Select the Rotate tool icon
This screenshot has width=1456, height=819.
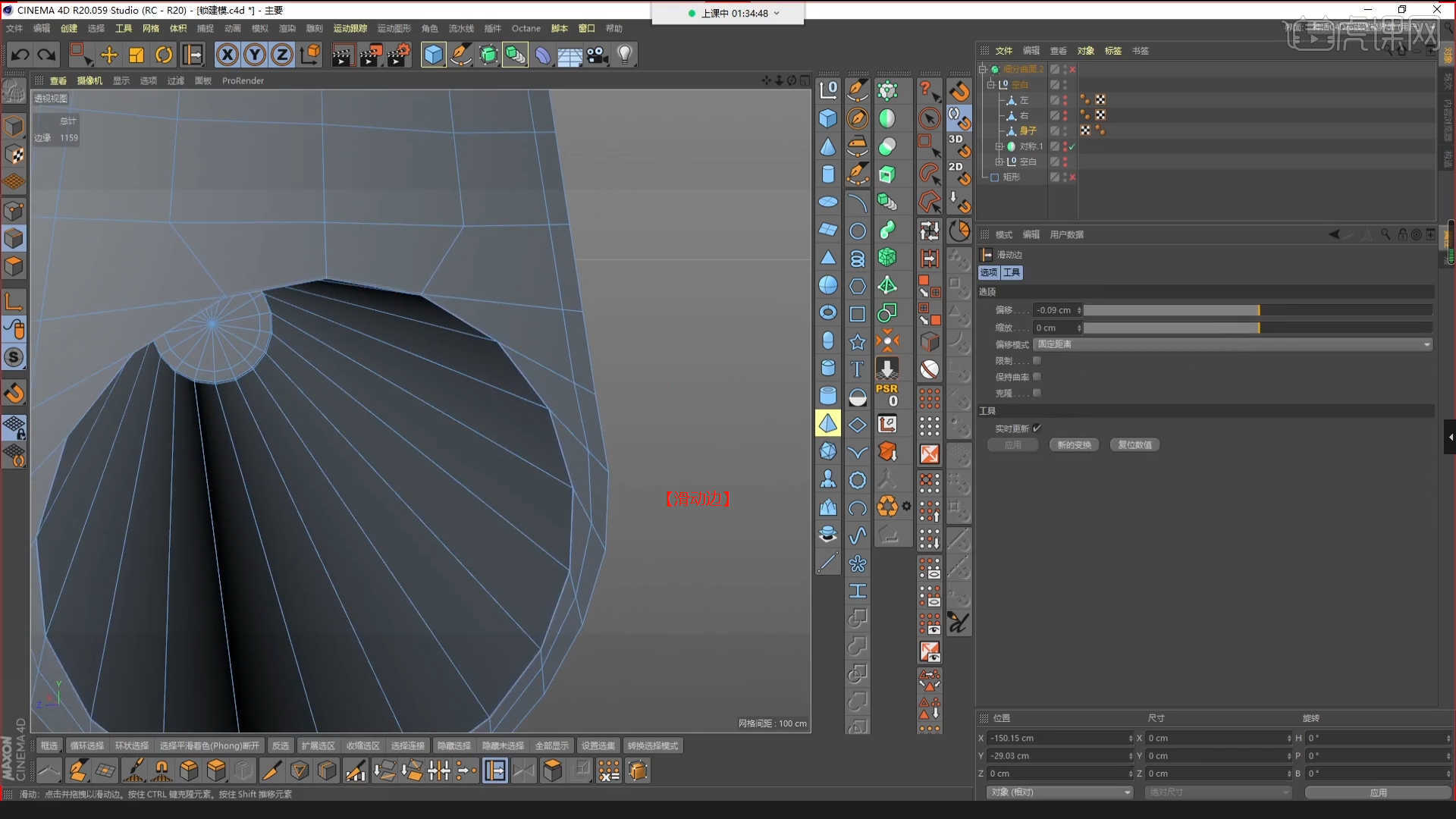pyautogui.click(x=164, y=55)
